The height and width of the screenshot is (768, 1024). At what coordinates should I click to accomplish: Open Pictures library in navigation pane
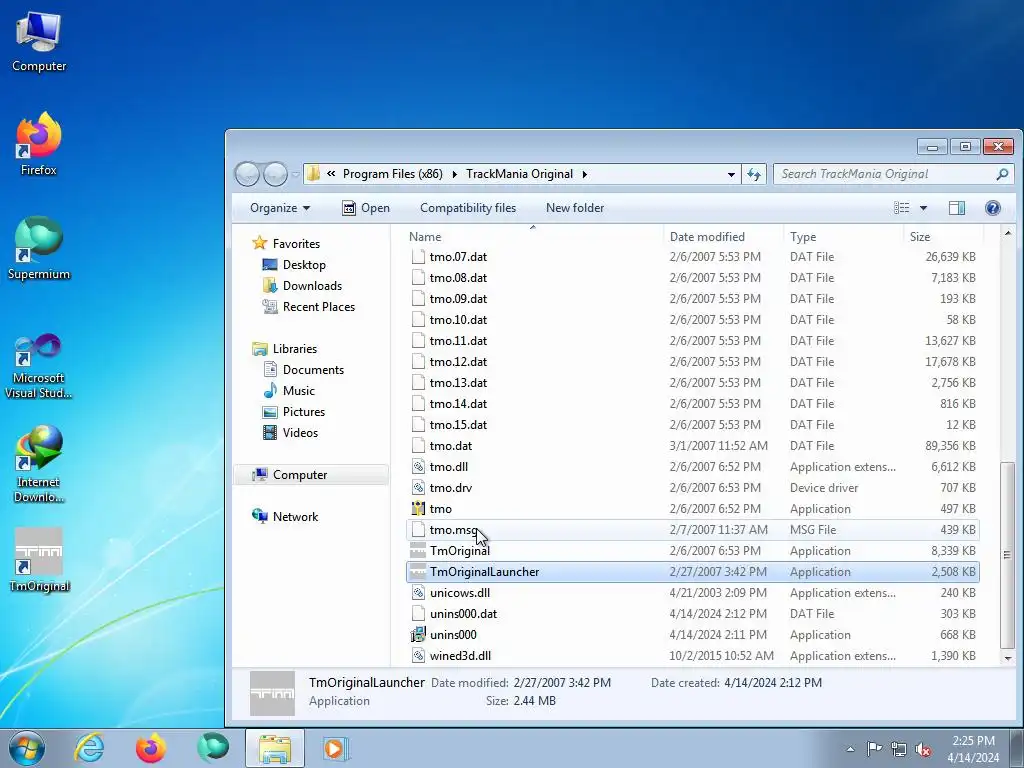304,412
